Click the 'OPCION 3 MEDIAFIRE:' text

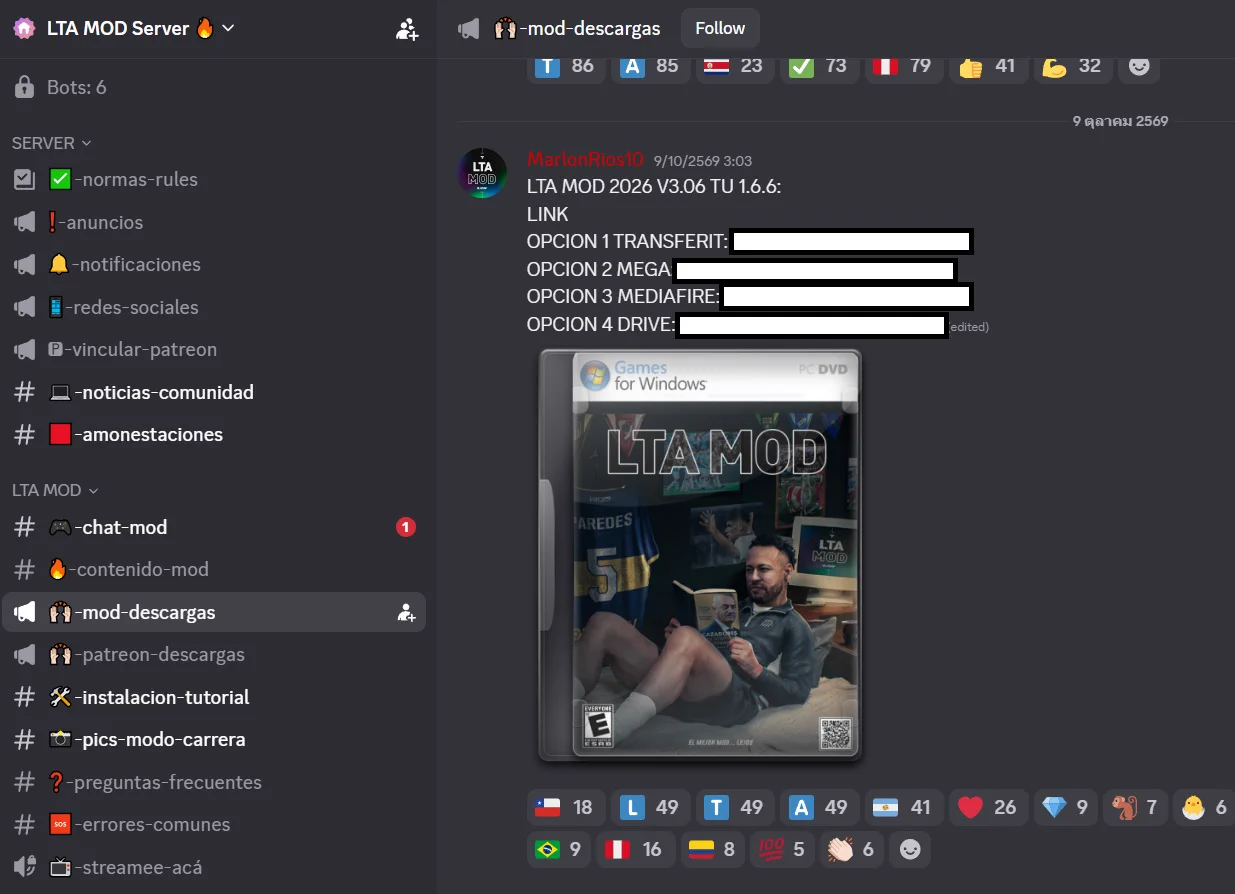623,297
